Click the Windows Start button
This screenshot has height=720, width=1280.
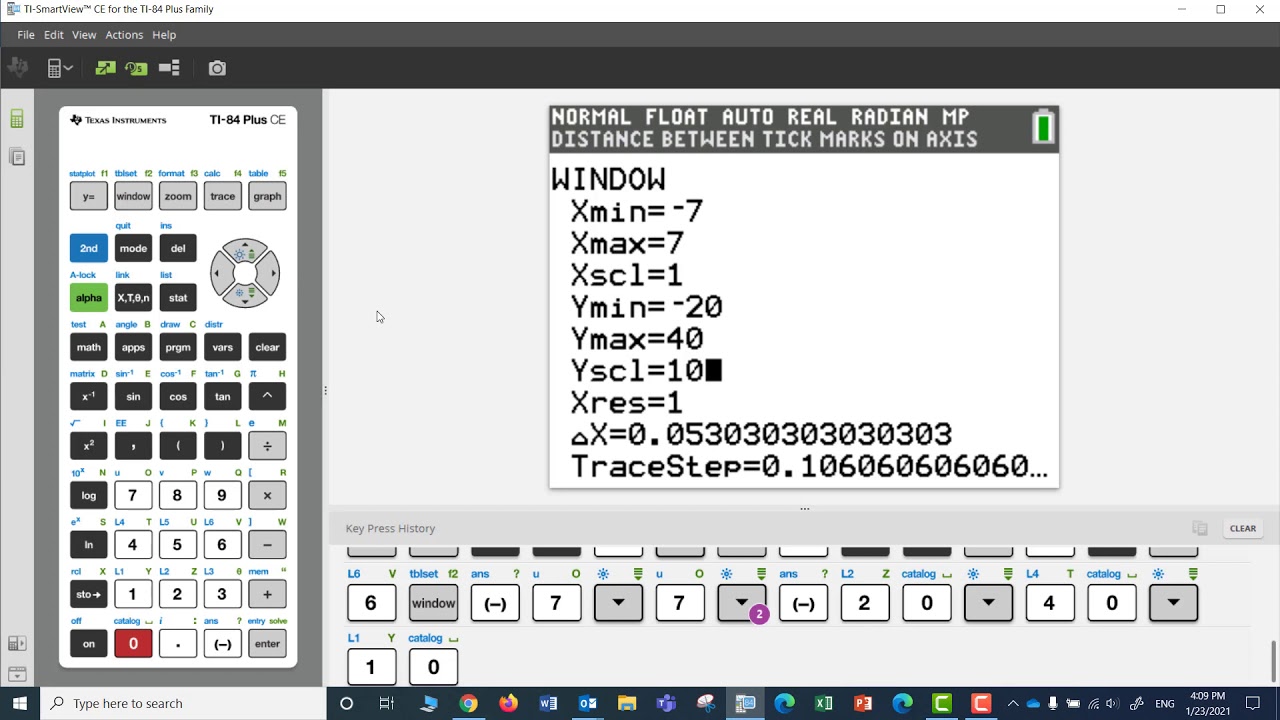(x=20, y=703)
